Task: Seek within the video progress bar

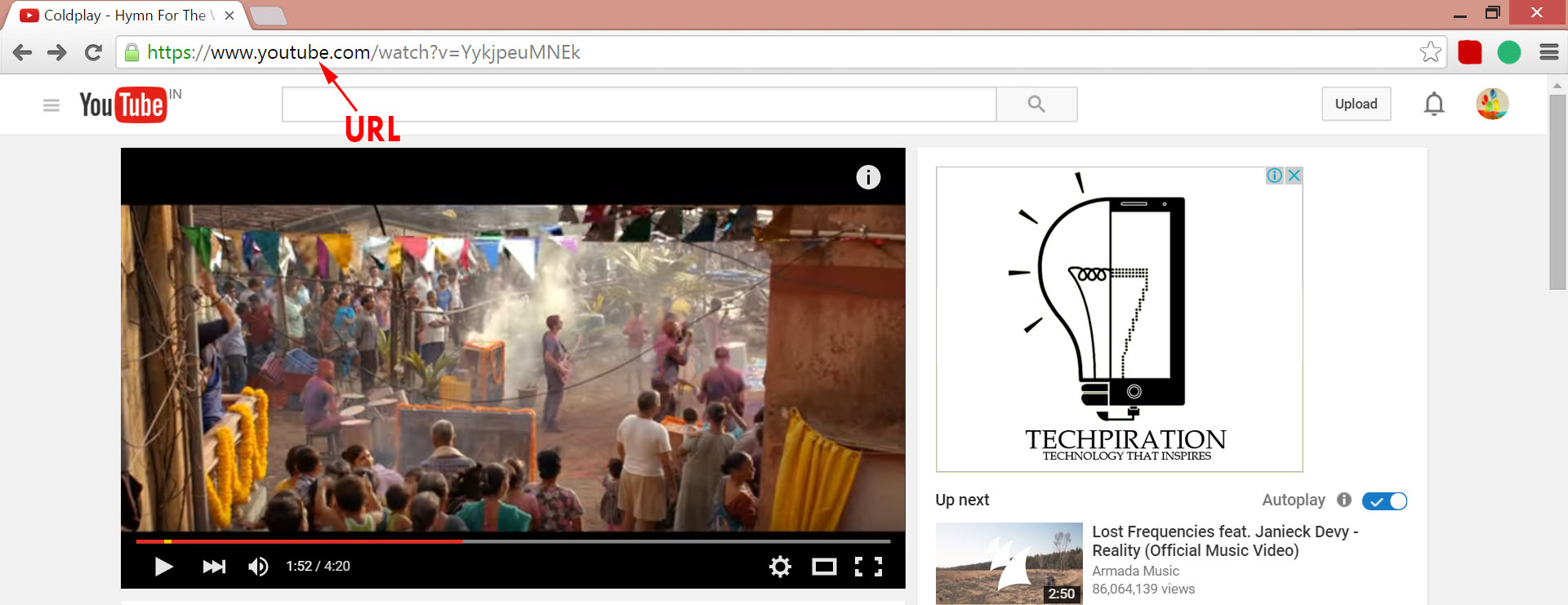Action: click(513, 541)
